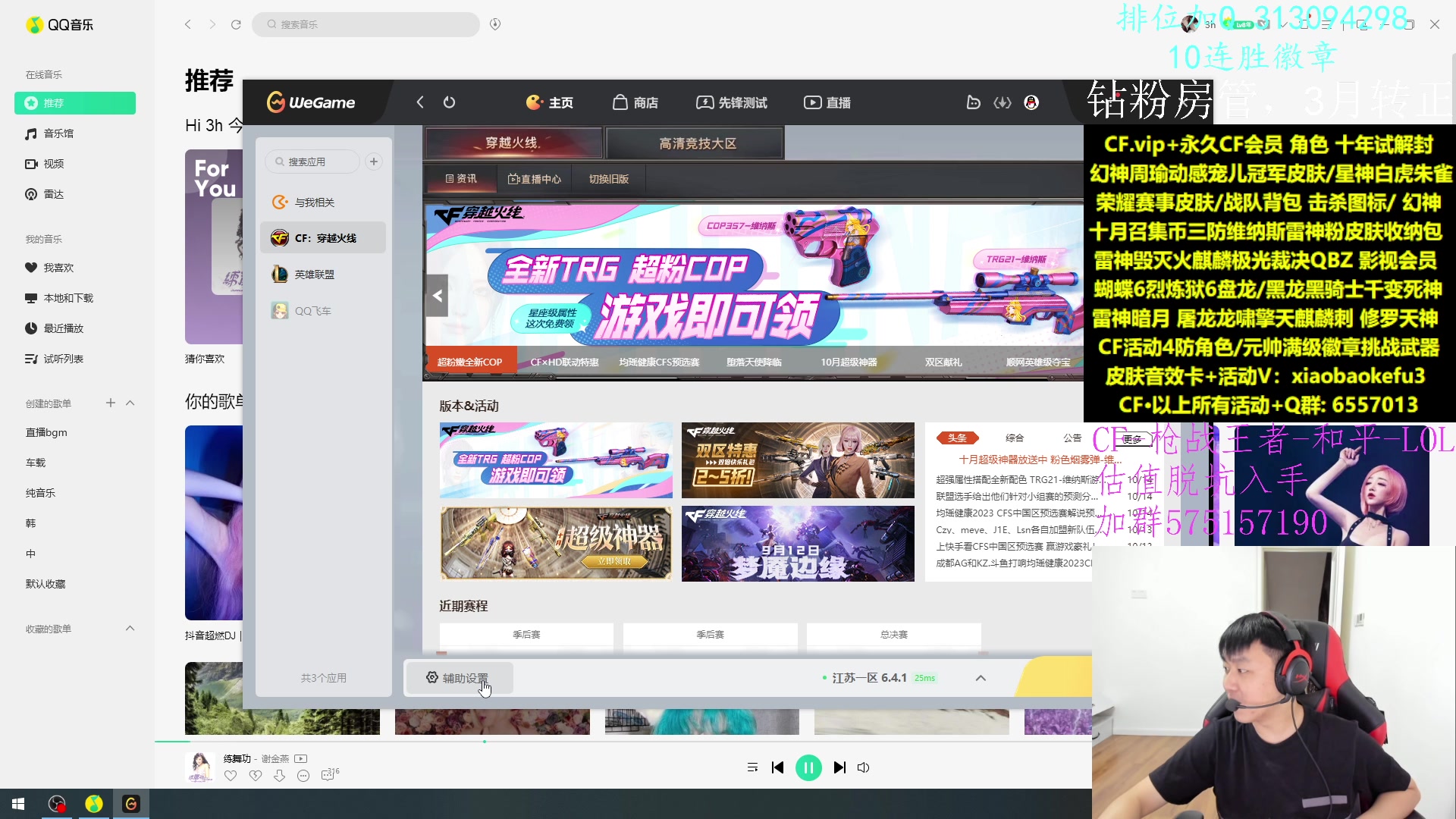Add a new playlist in 创建的歌单
Screen dimensions: 1456x819
pyautogui.click(x=111, y=403)
